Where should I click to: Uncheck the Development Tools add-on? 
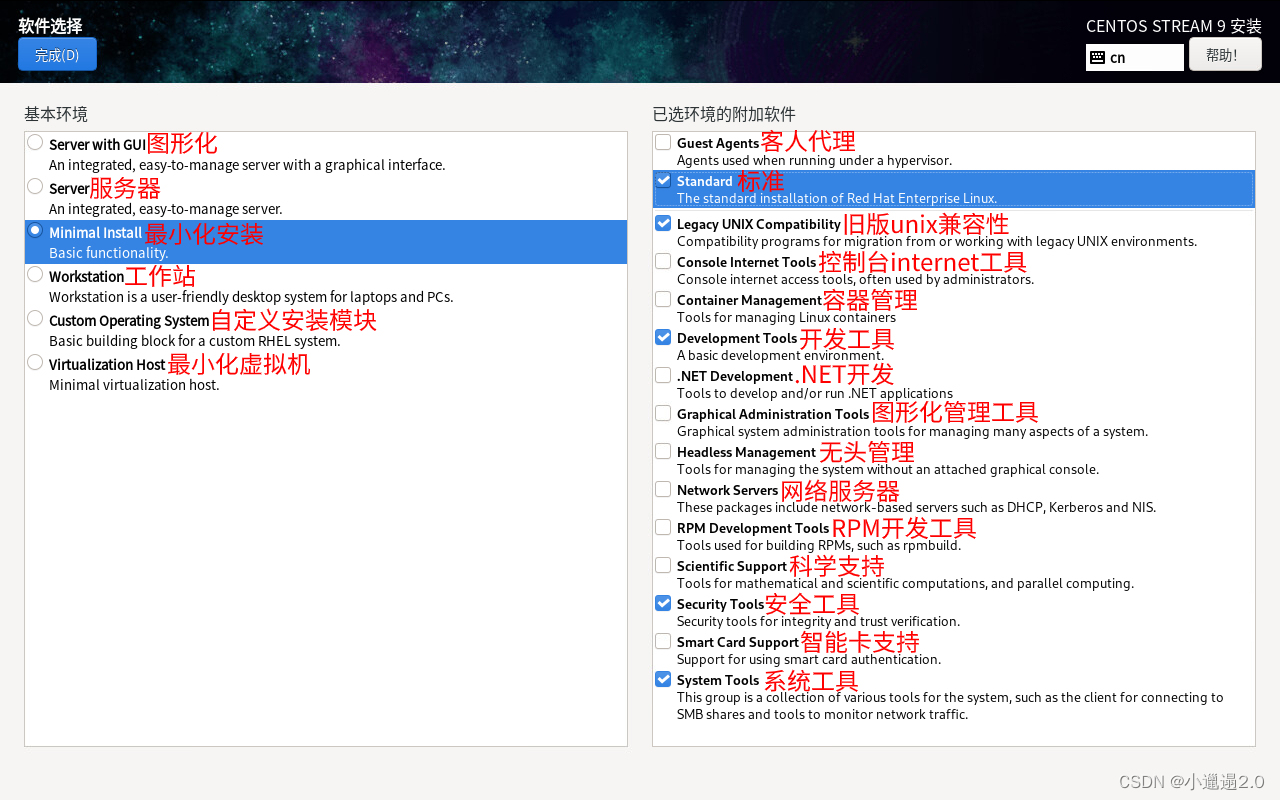point(662,336)
